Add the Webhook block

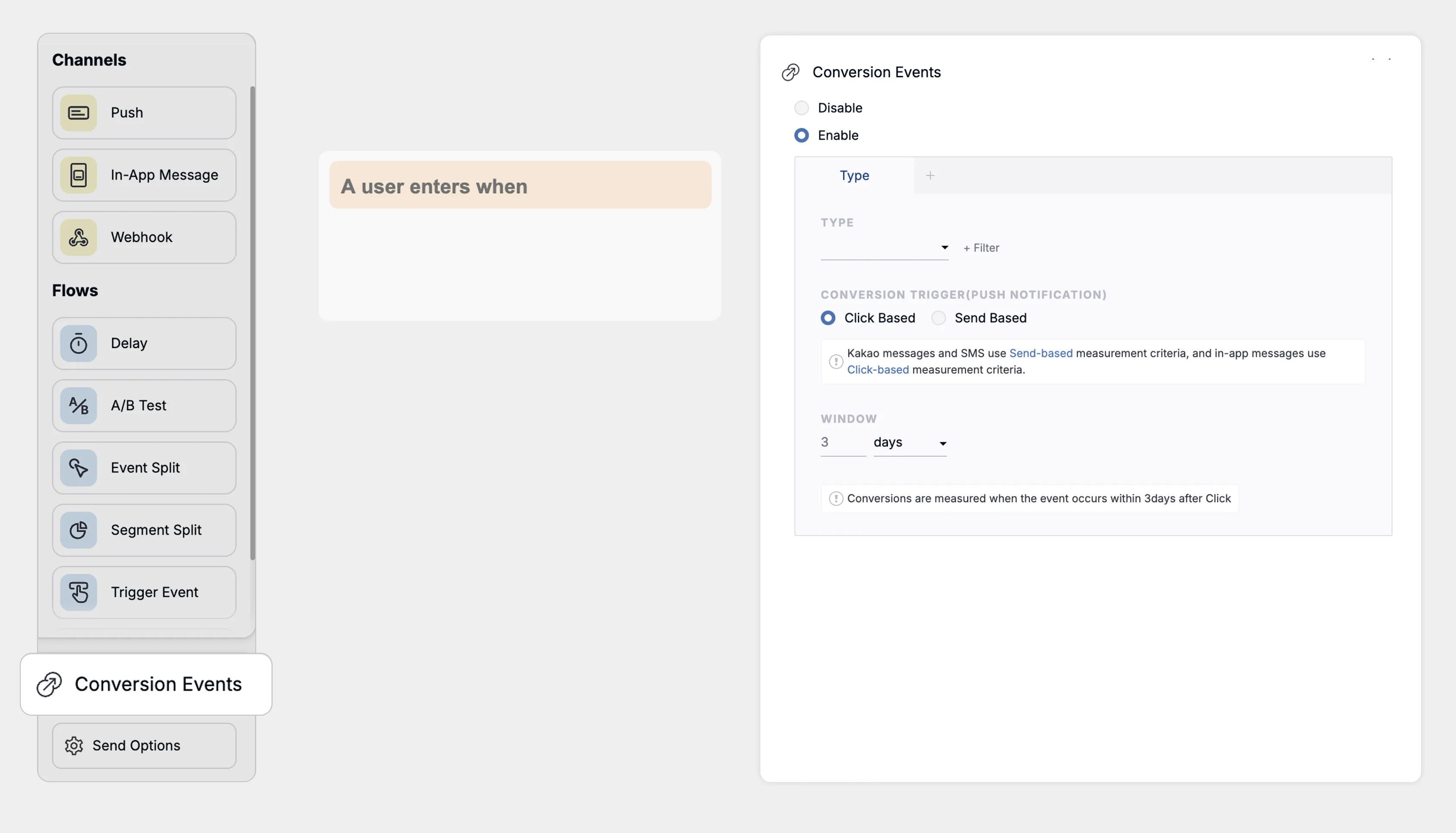tap(144, 238)
